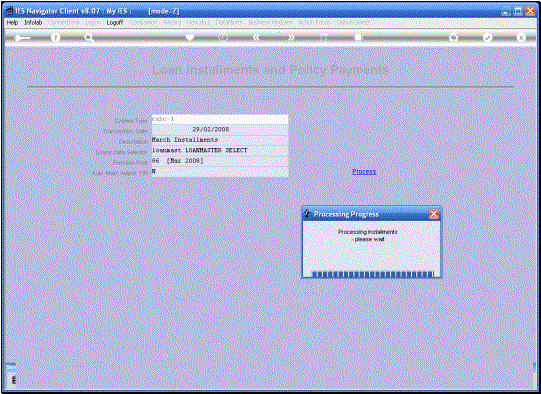Click the Transaction Date field 29/02/2008
Screen dimensions: 541x394
(x=220, y=129)
